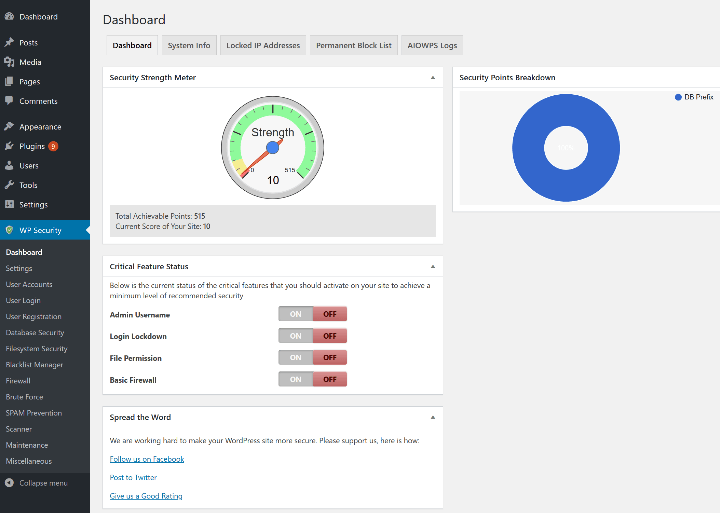Click the DB Prefix blue legend swatch
Viewport: 720px width, 513px height.
click(x=678, y=97)
